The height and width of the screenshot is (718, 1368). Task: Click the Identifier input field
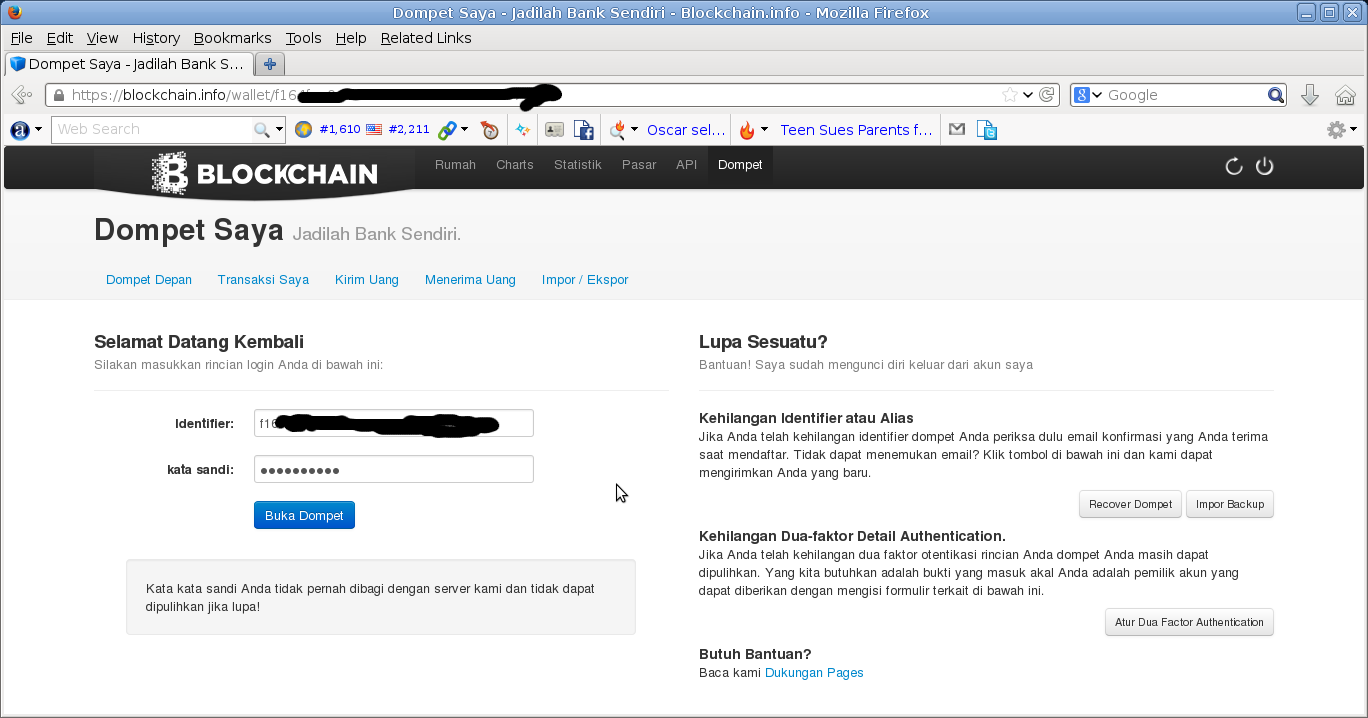click(393, 423)
